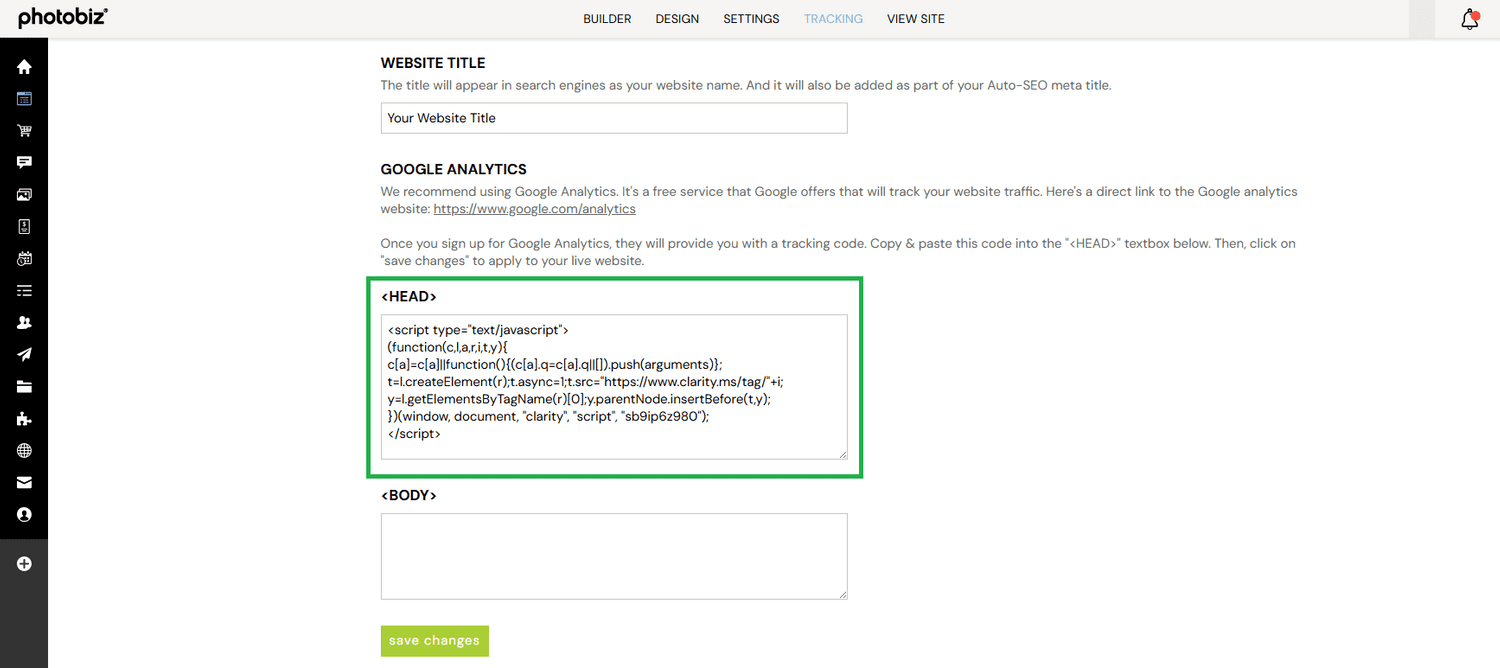
Task: Click the VIEW SITE link
Action: pos(915,19)
